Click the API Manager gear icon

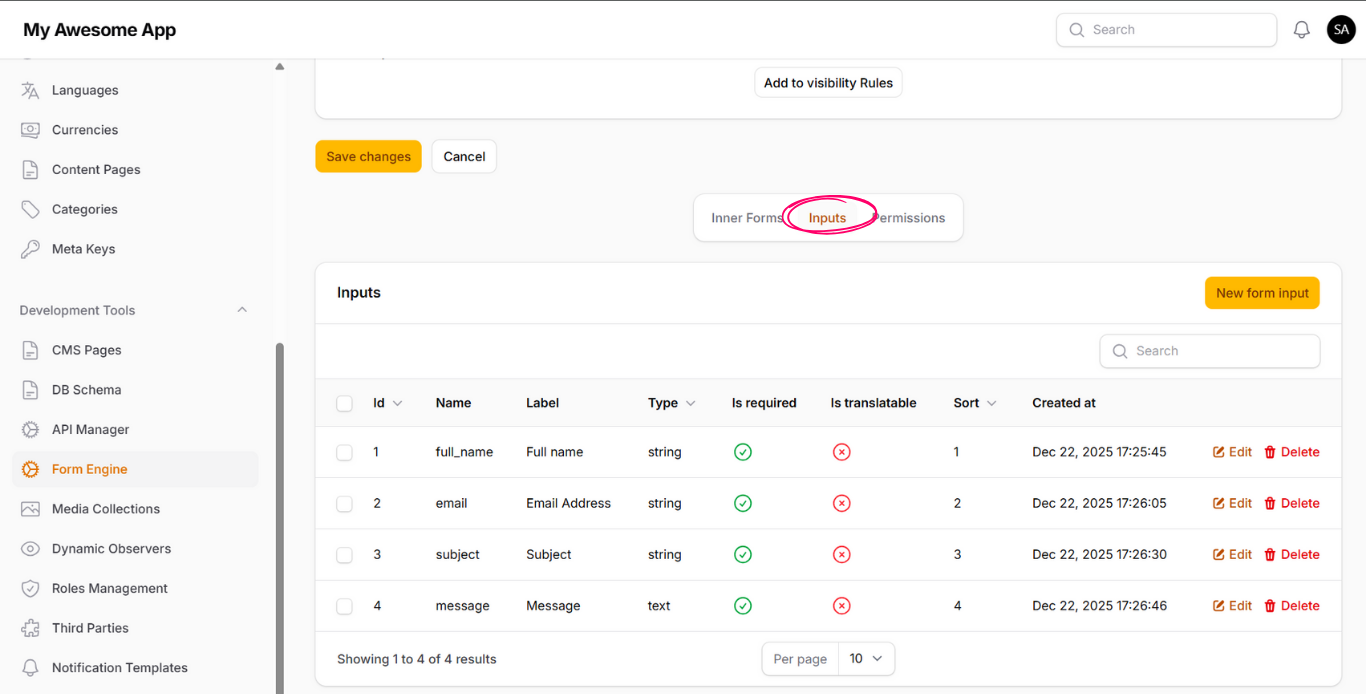pyautogui.click(x=31, y=430)
